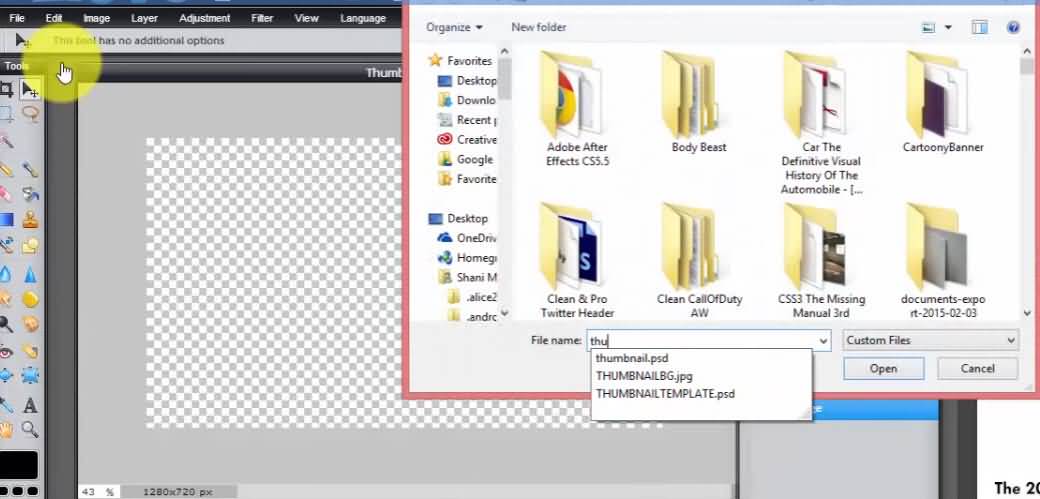
Task: Select Homegroup in navigation pane
Action: [x=467, y=257]
